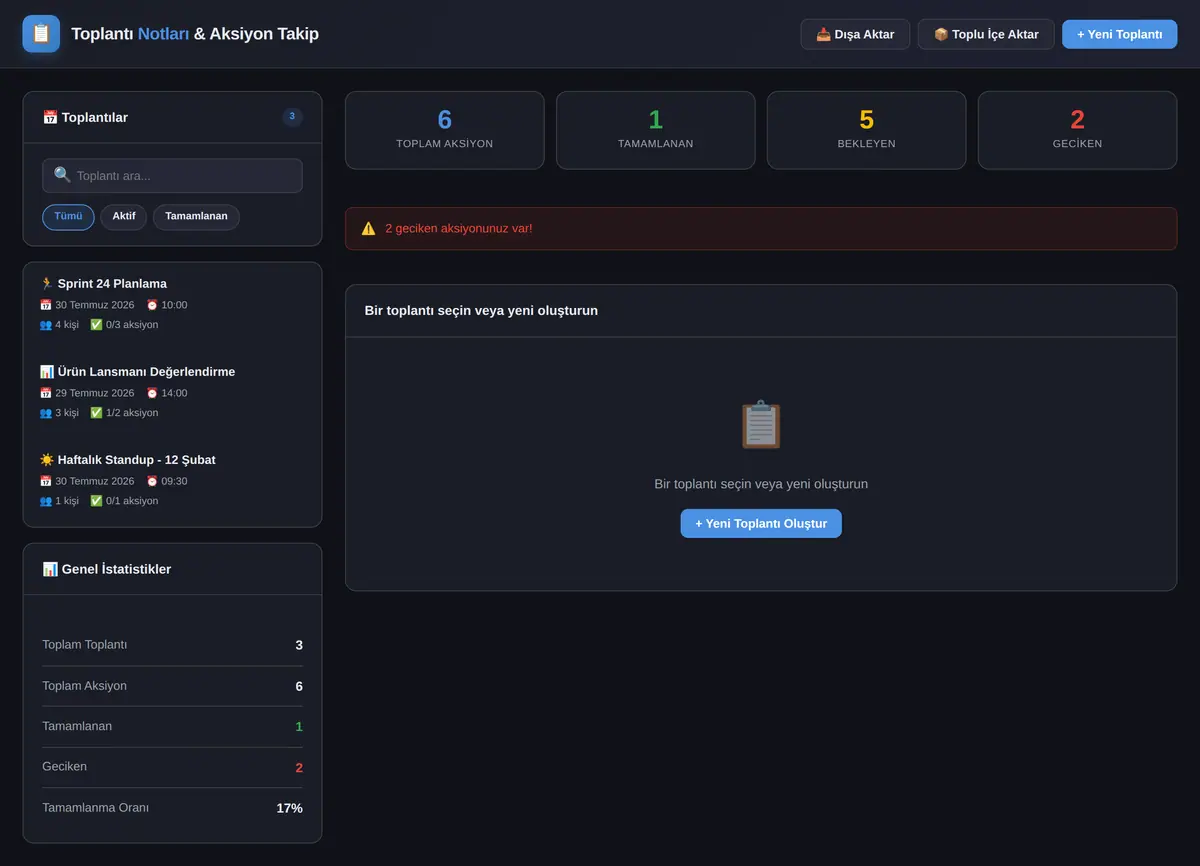Click + Yeni Toplantı in header

(x=1120, y=34)
